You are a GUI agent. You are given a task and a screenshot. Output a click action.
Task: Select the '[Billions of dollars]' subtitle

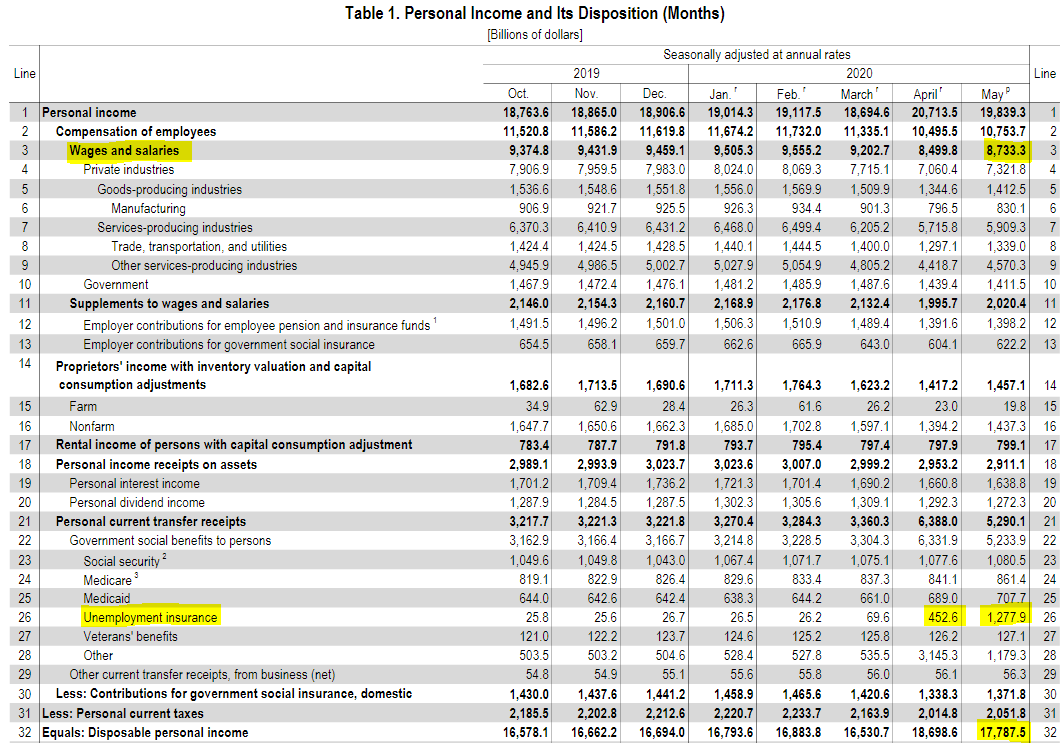(535, 35)
